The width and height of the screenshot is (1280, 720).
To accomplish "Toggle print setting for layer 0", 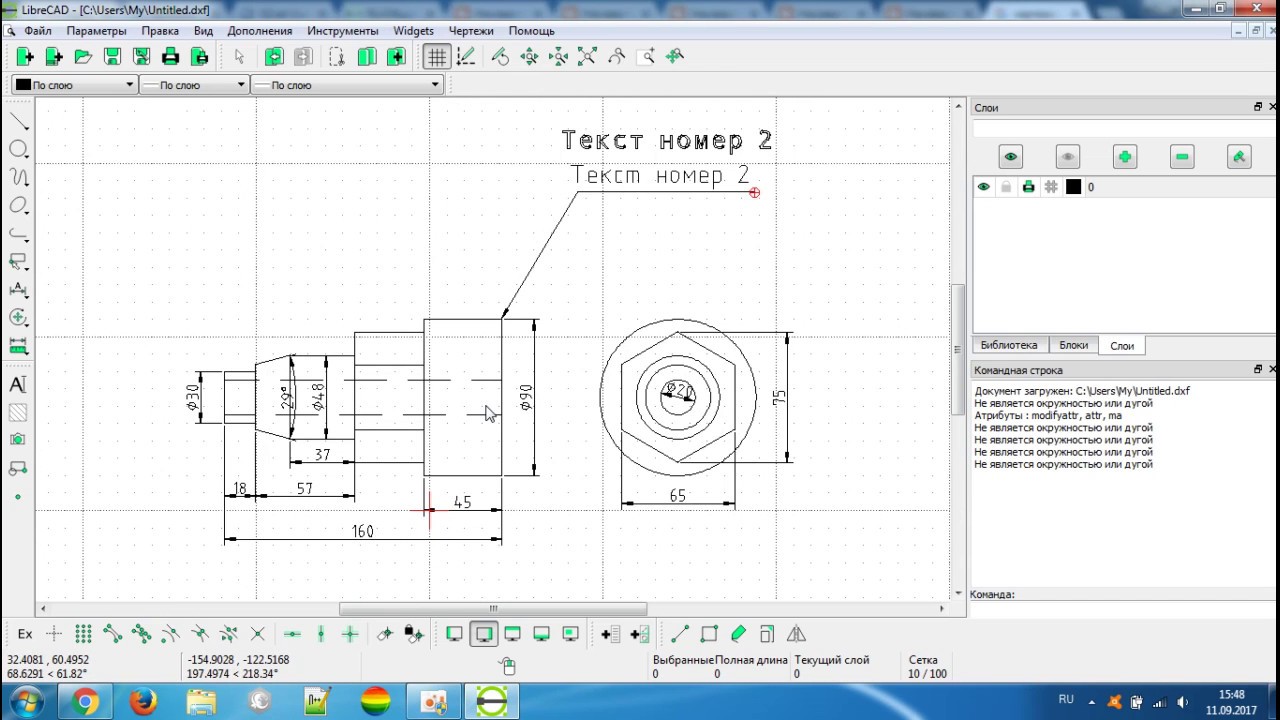I will pos(1028,187).
